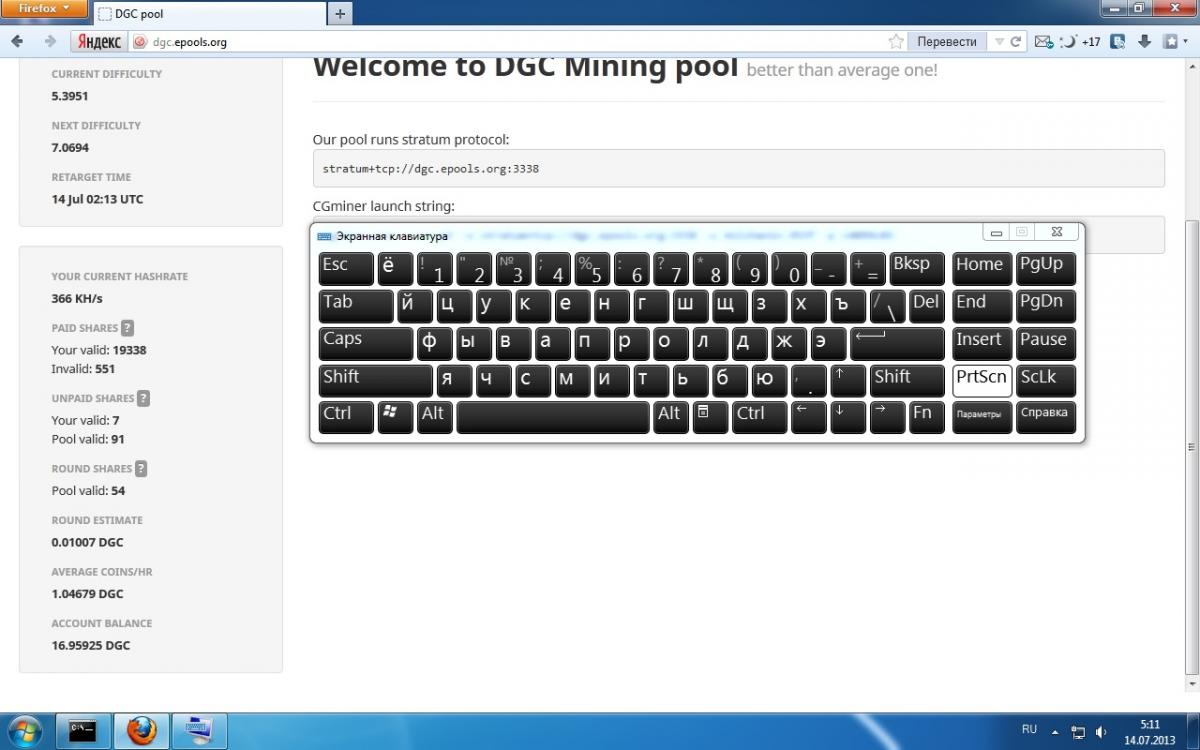Tap the down arrow key on keyboard
Image resolution: width=1200 pixels, height=750 pixels.
click(x=847, y=416)
